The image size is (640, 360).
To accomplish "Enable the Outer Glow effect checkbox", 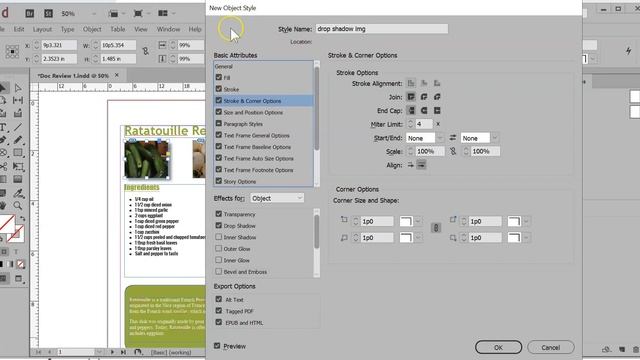I will tap(219, 248).
